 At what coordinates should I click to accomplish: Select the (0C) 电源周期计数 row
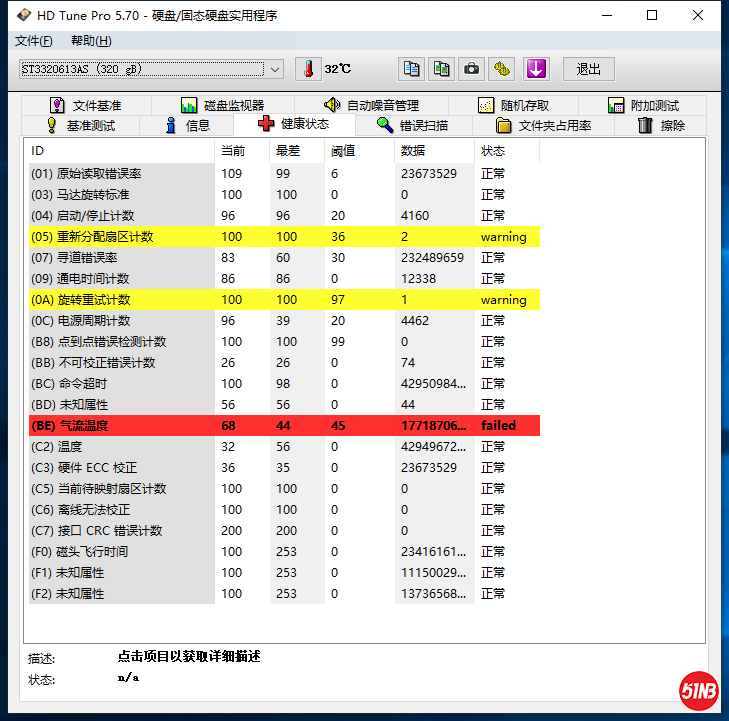(284, 321)
